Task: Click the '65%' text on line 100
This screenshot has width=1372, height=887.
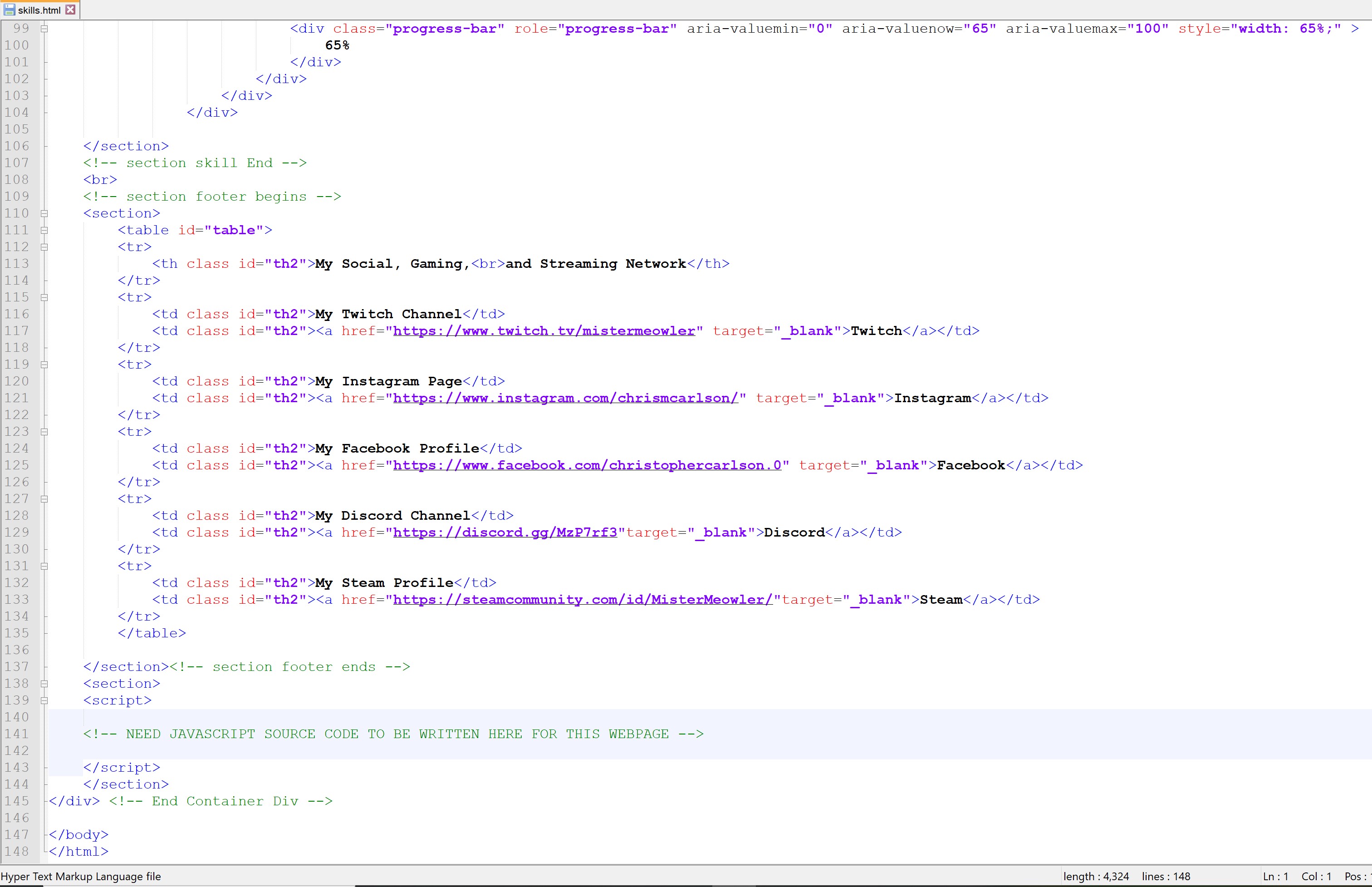Action: tap(337, 45)
